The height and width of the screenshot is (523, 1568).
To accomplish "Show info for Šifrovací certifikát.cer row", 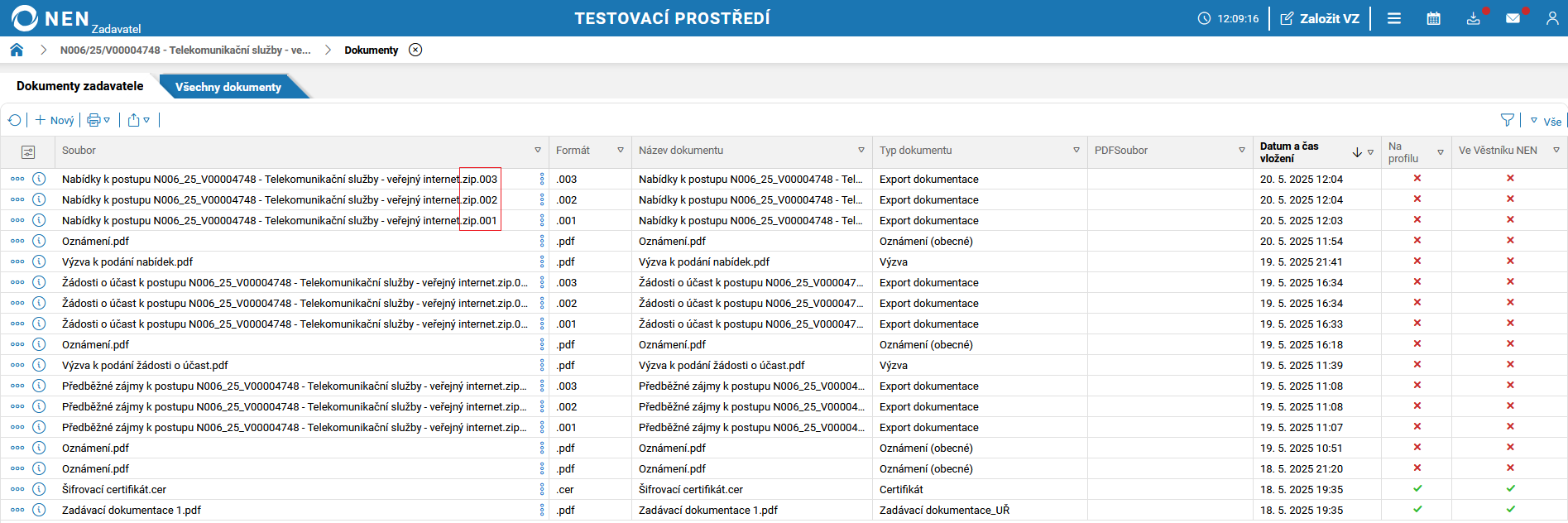I will coord(39,489).
